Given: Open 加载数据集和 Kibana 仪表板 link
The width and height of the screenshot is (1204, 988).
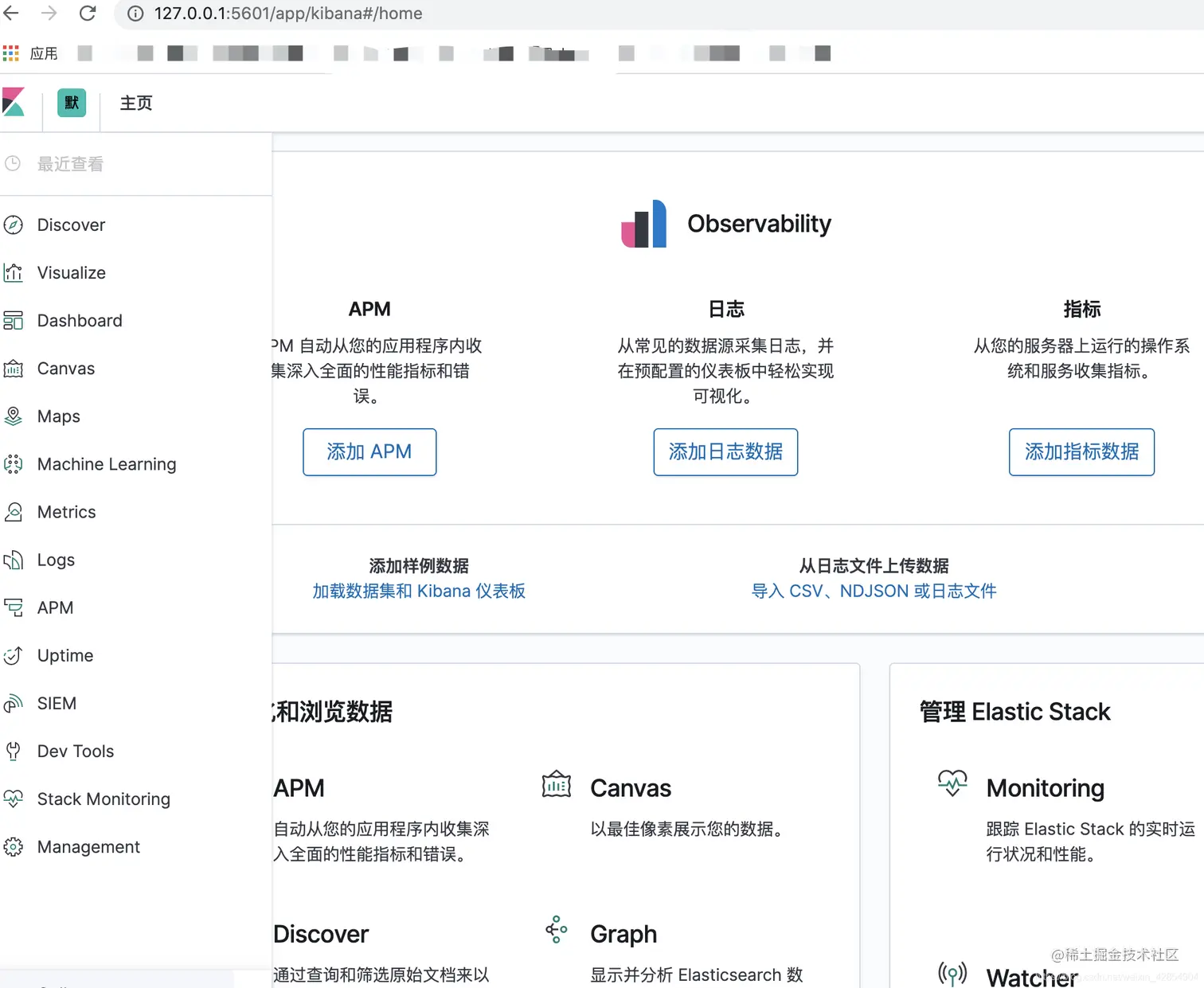Looking at the screenshot, I should (x=418, y=591).
